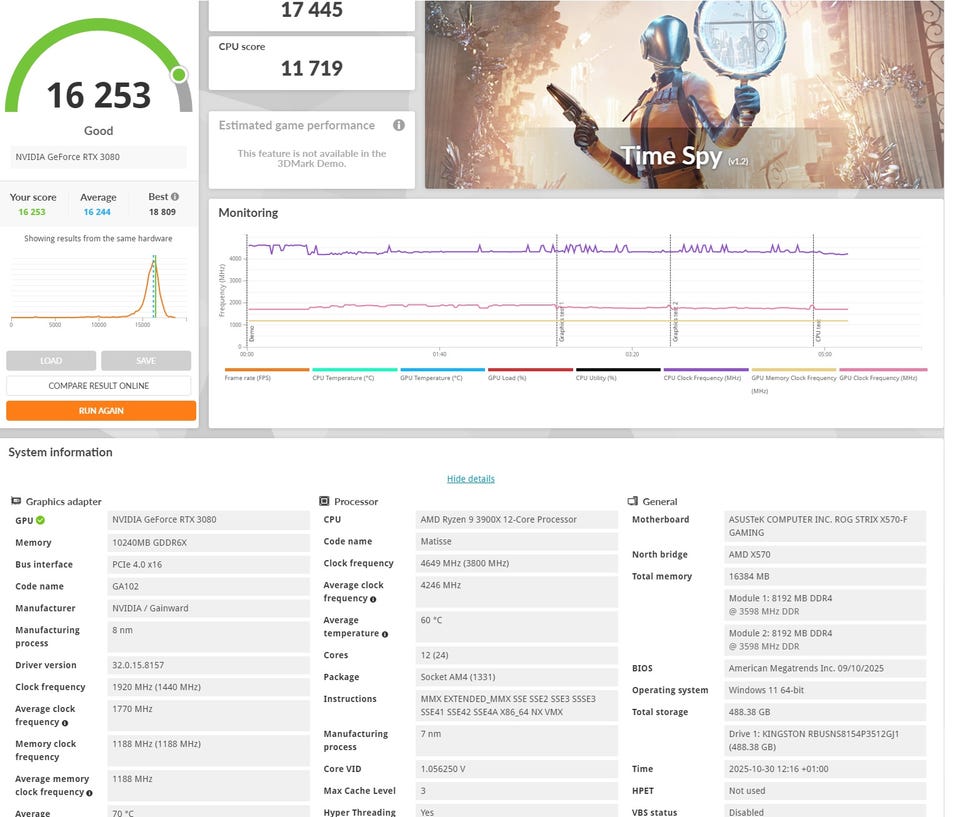Click the Drive 1: KINGSTON storage entry
Screen dimensions: 960x817
click(x=825, y=740)
